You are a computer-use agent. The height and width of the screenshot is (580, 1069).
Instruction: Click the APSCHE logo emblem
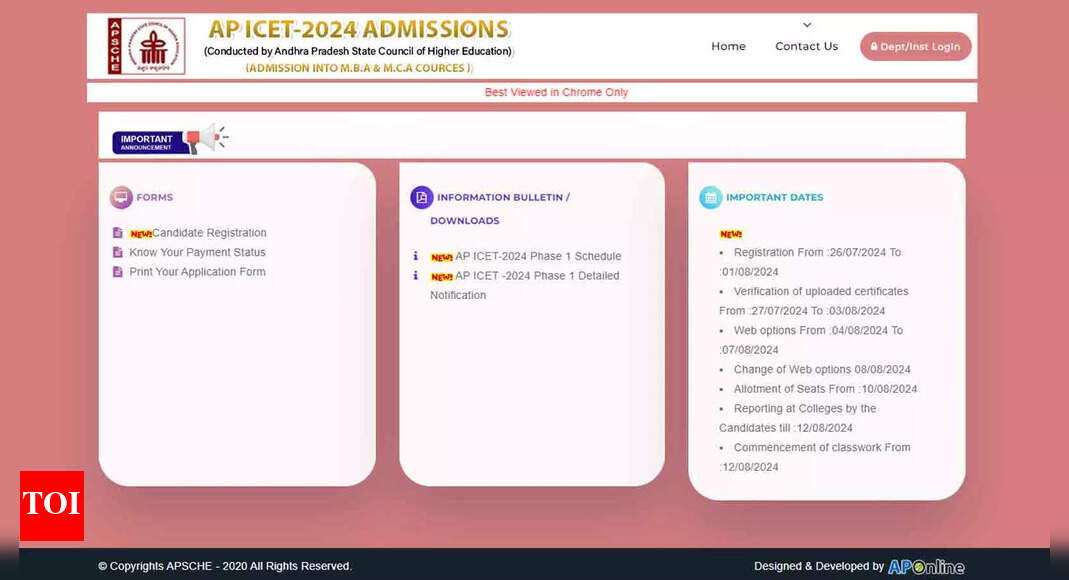146,46
